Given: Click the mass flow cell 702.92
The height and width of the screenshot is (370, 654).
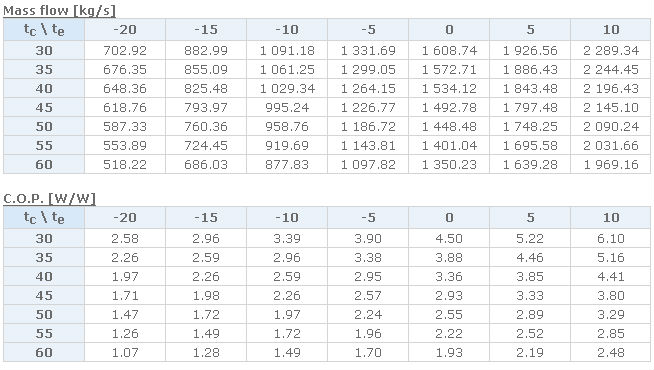Looking at the screenshot, I should tap(125, 50).
